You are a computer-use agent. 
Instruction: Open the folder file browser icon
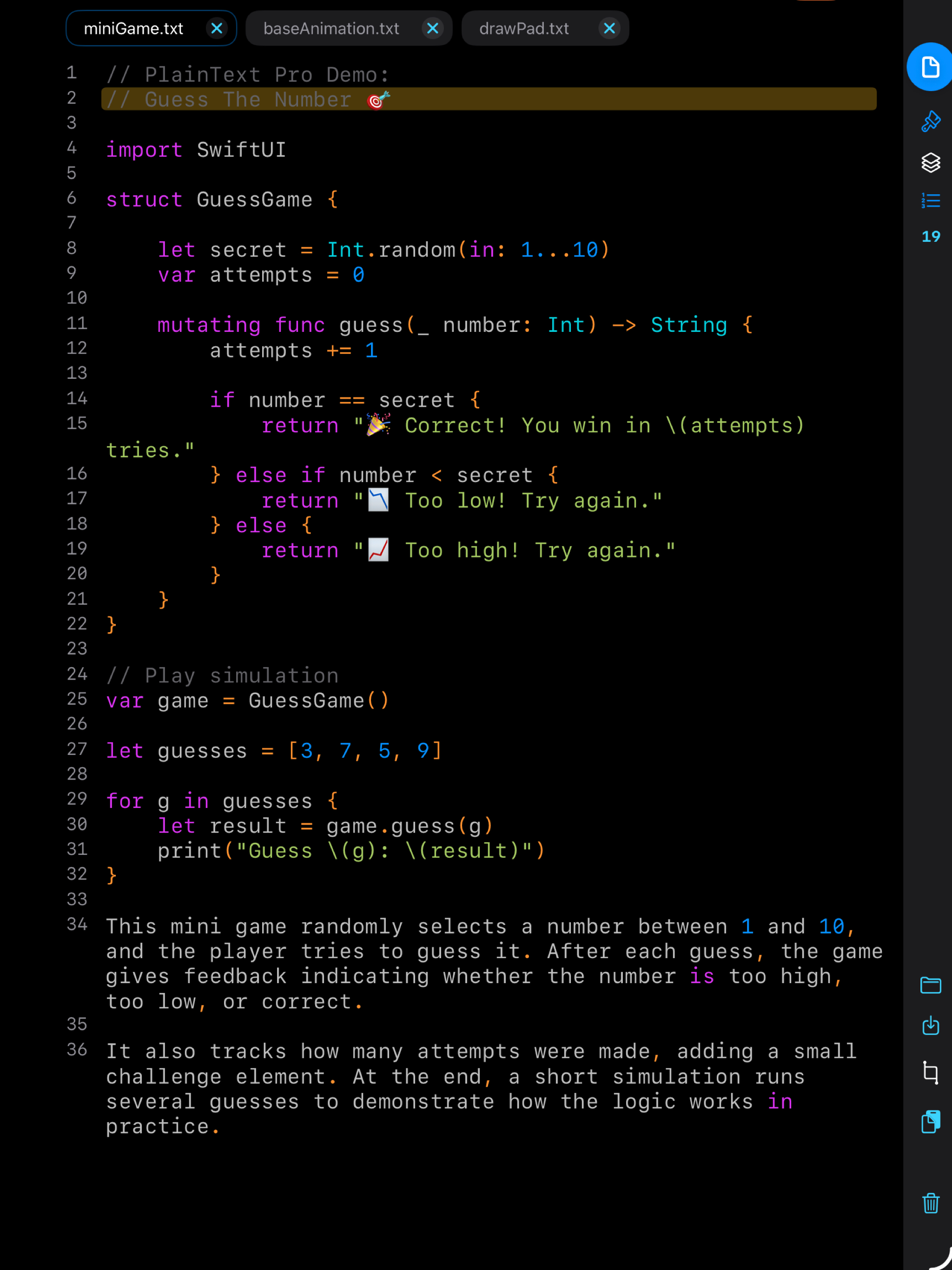[x=930, y=985]
